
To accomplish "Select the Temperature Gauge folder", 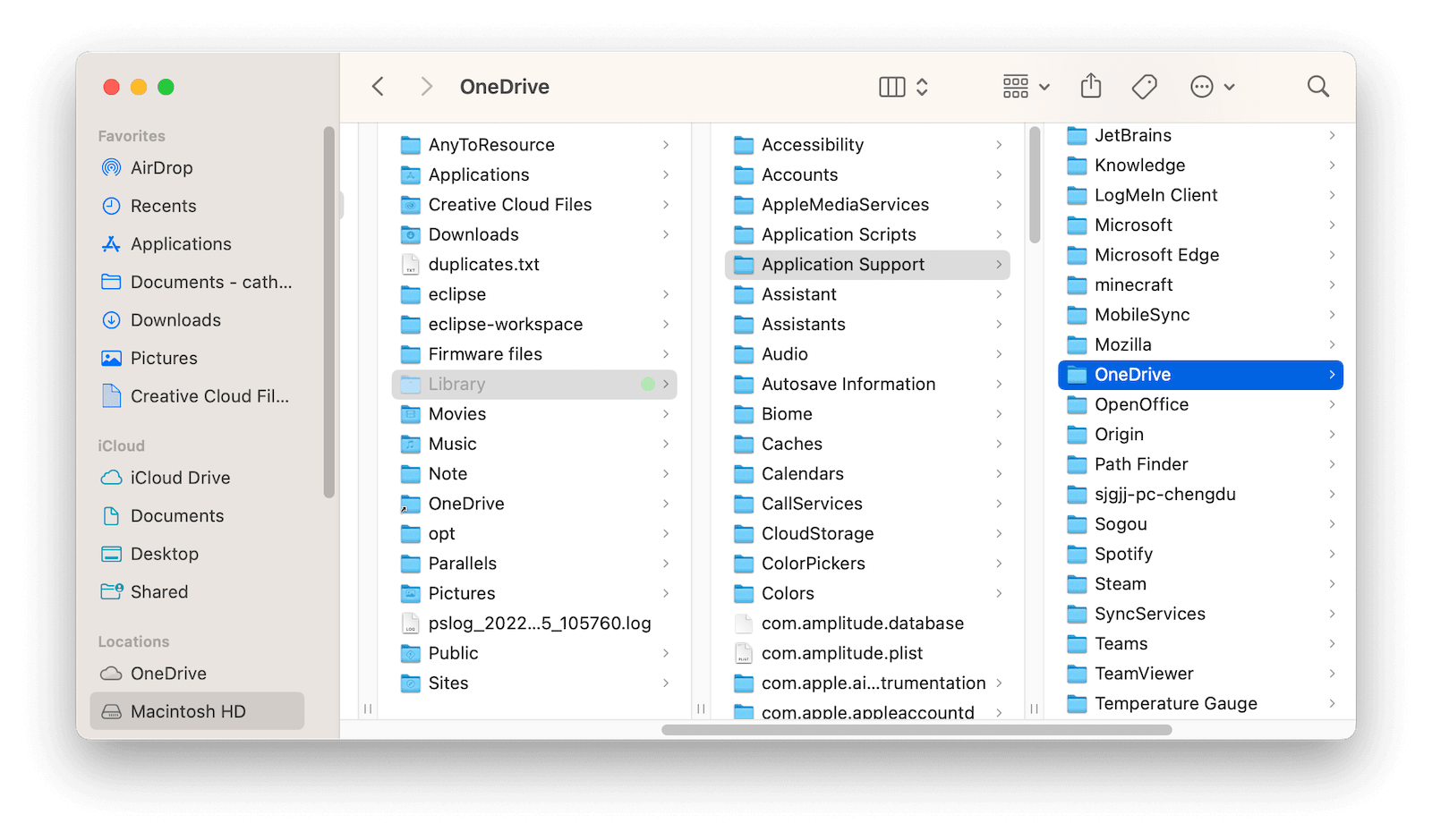I will click(1200, 704).
